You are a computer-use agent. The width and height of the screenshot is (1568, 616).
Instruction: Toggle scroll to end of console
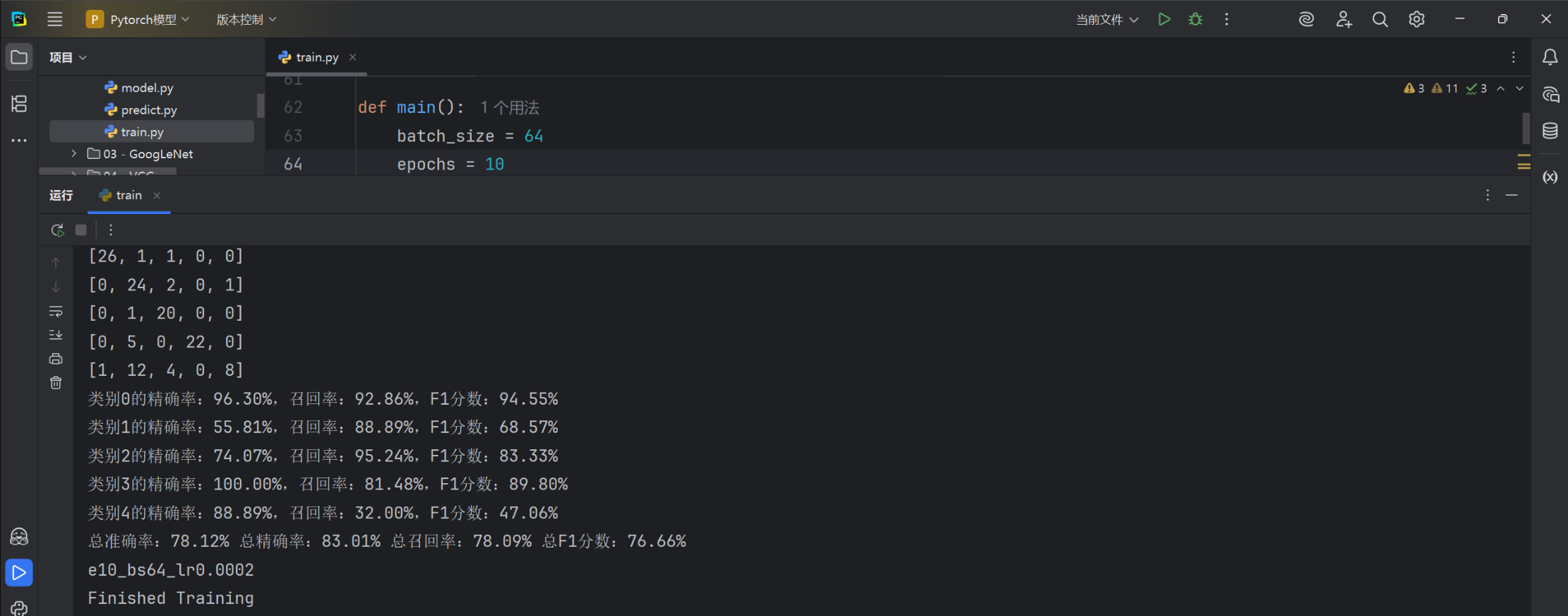(56, 335)
